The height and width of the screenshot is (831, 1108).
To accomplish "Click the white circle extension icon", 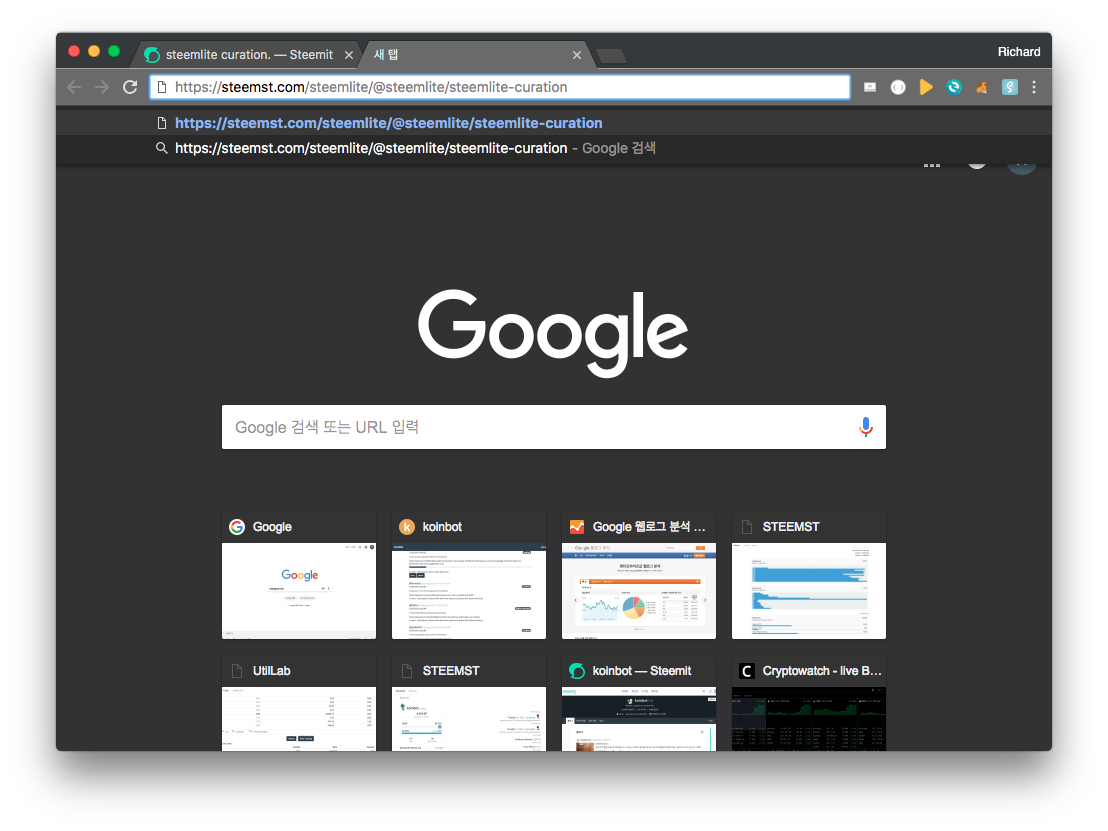I will pyautogui.click(x=898, y=87).
